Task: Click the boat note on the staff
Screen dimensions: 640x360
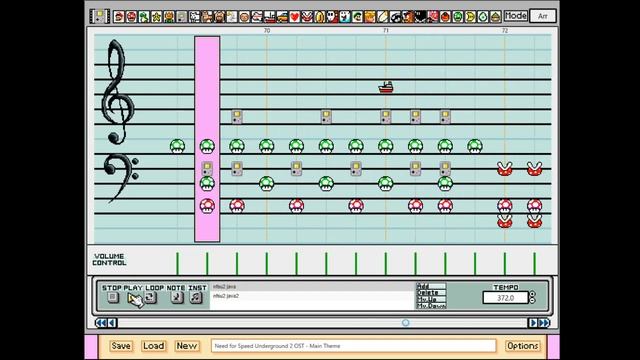Action: click(x=386, y=87)
